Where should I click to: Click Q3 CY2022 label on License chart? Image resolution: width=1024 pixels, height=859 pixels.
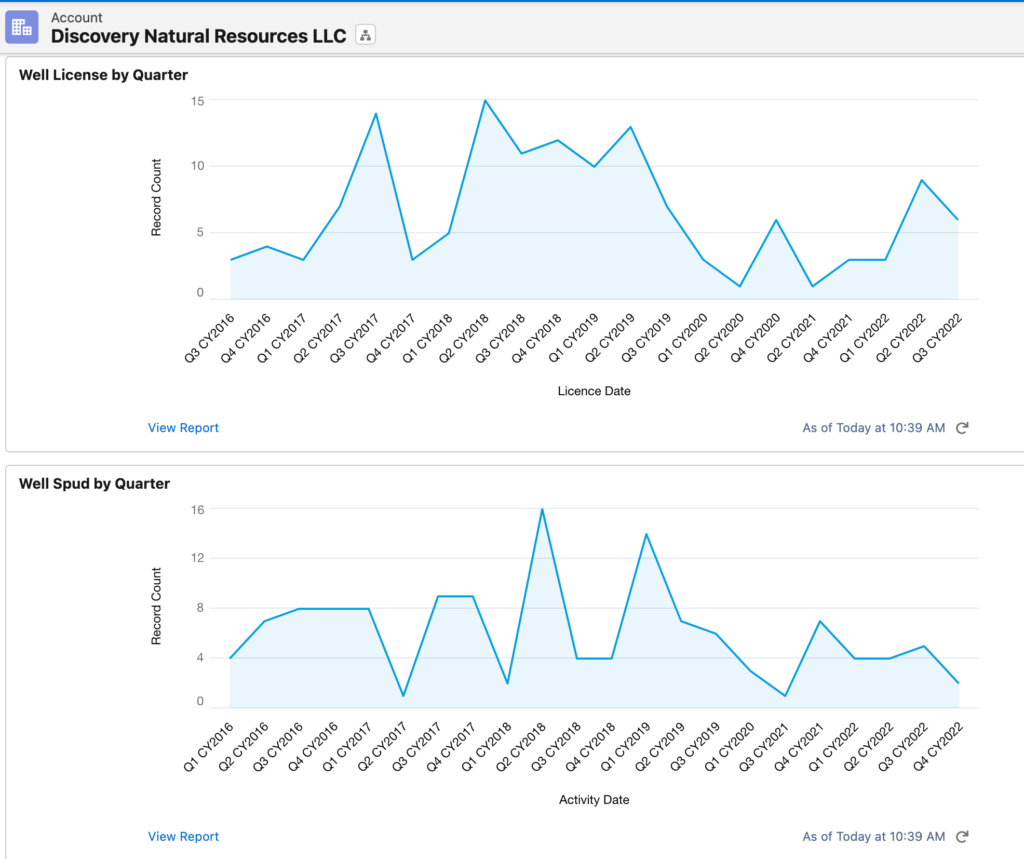[937, 338]
